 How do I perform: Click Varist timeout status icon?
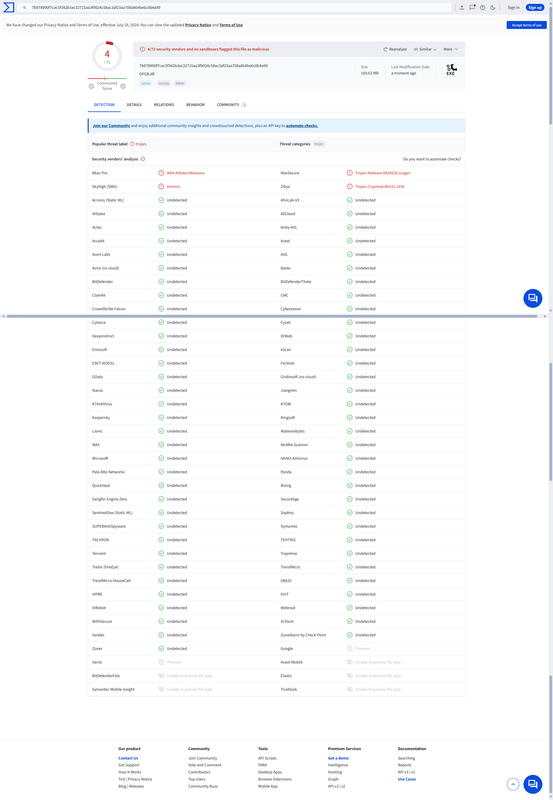[161, 662]
